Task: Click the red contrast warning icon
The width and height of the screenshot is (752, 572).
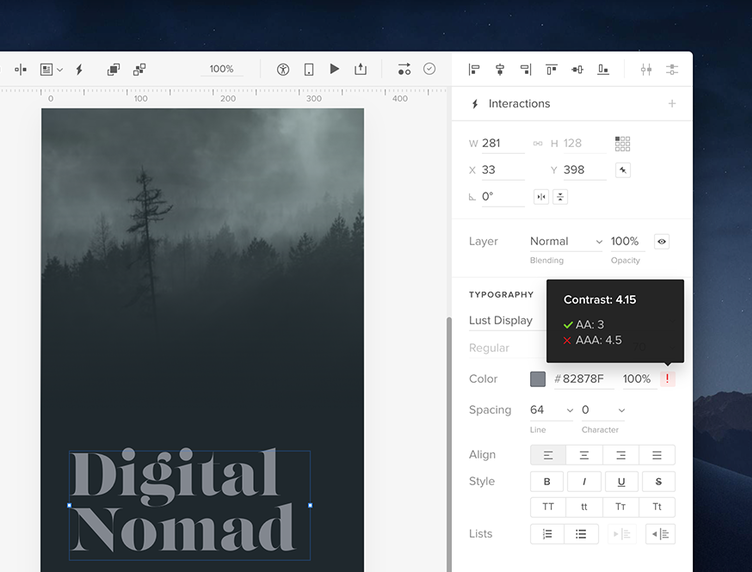Action: coord(667,379)
